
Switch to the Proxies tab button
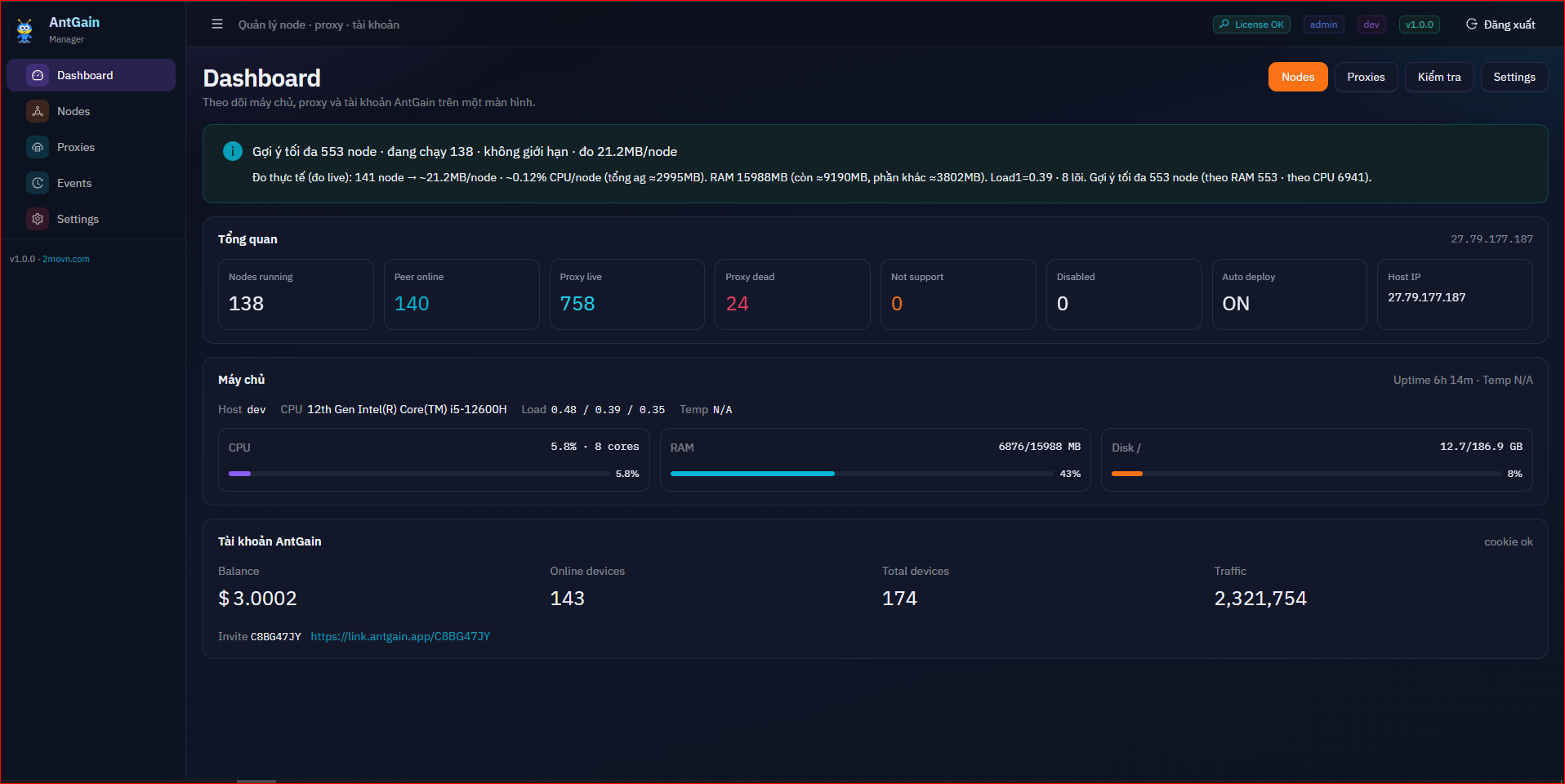tap(1366, 77)
